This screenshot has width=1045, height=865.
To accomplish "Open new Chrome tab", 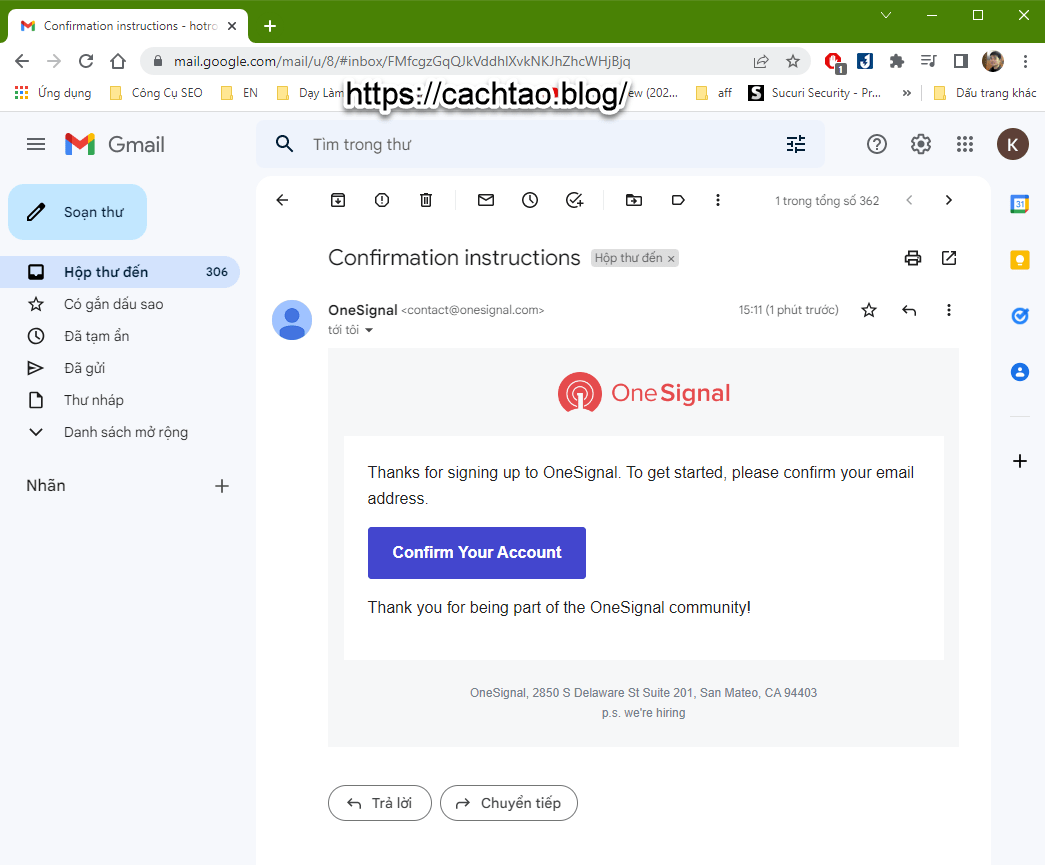I will click(x=270, y=26).
